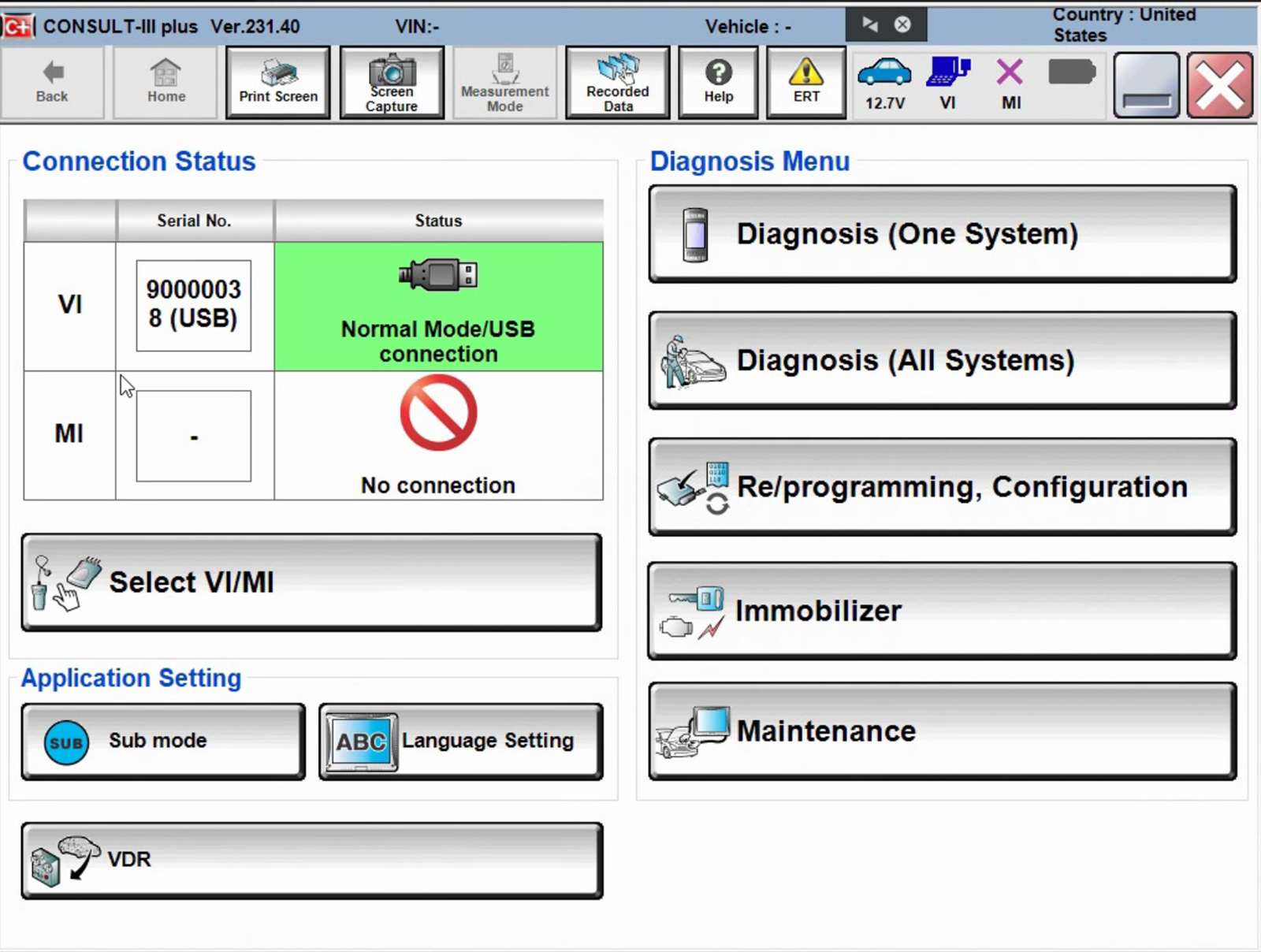Image resolution: width=1261 pixels, height=952 pixels.
Task: Click the No connection prohibited icon
Action: pyautogui.click(x=438, y=412)
